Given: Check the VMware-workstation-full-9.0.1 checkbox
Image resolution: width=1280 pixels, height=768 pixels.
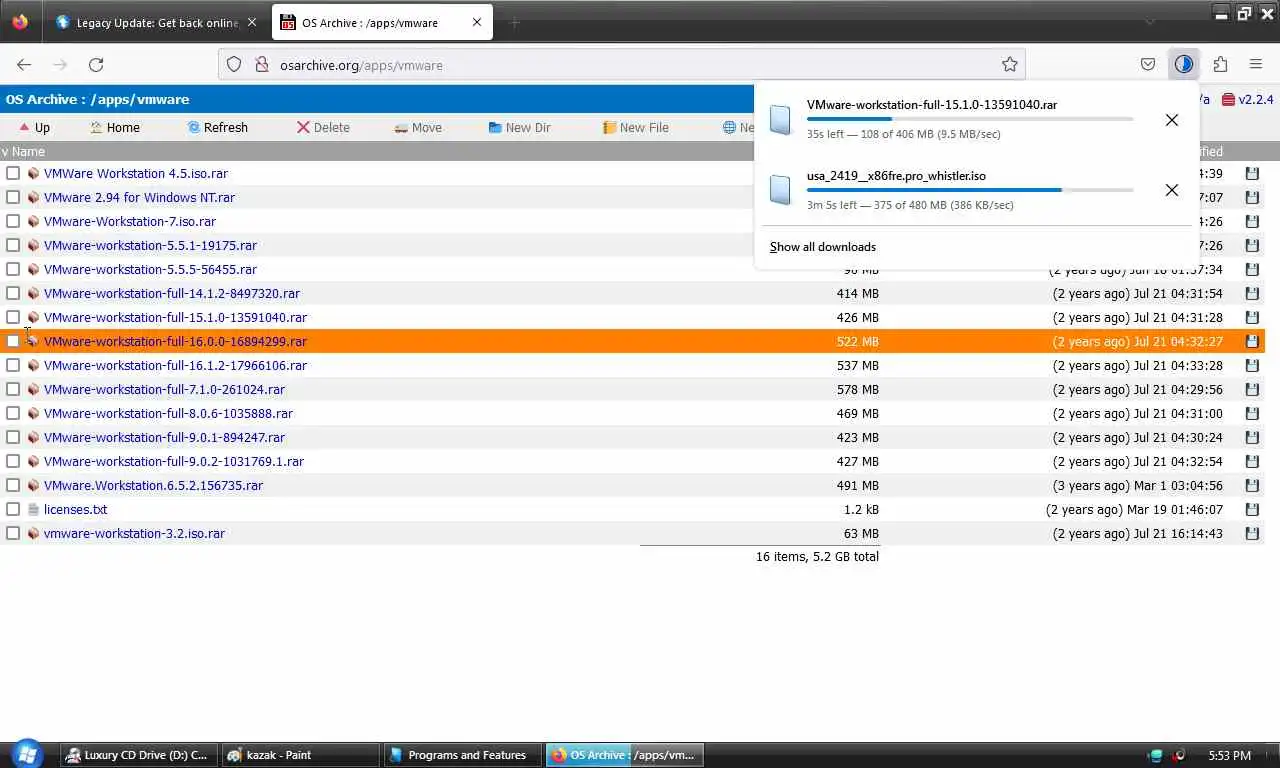Looking at the screenshot, I should point(13,437).
